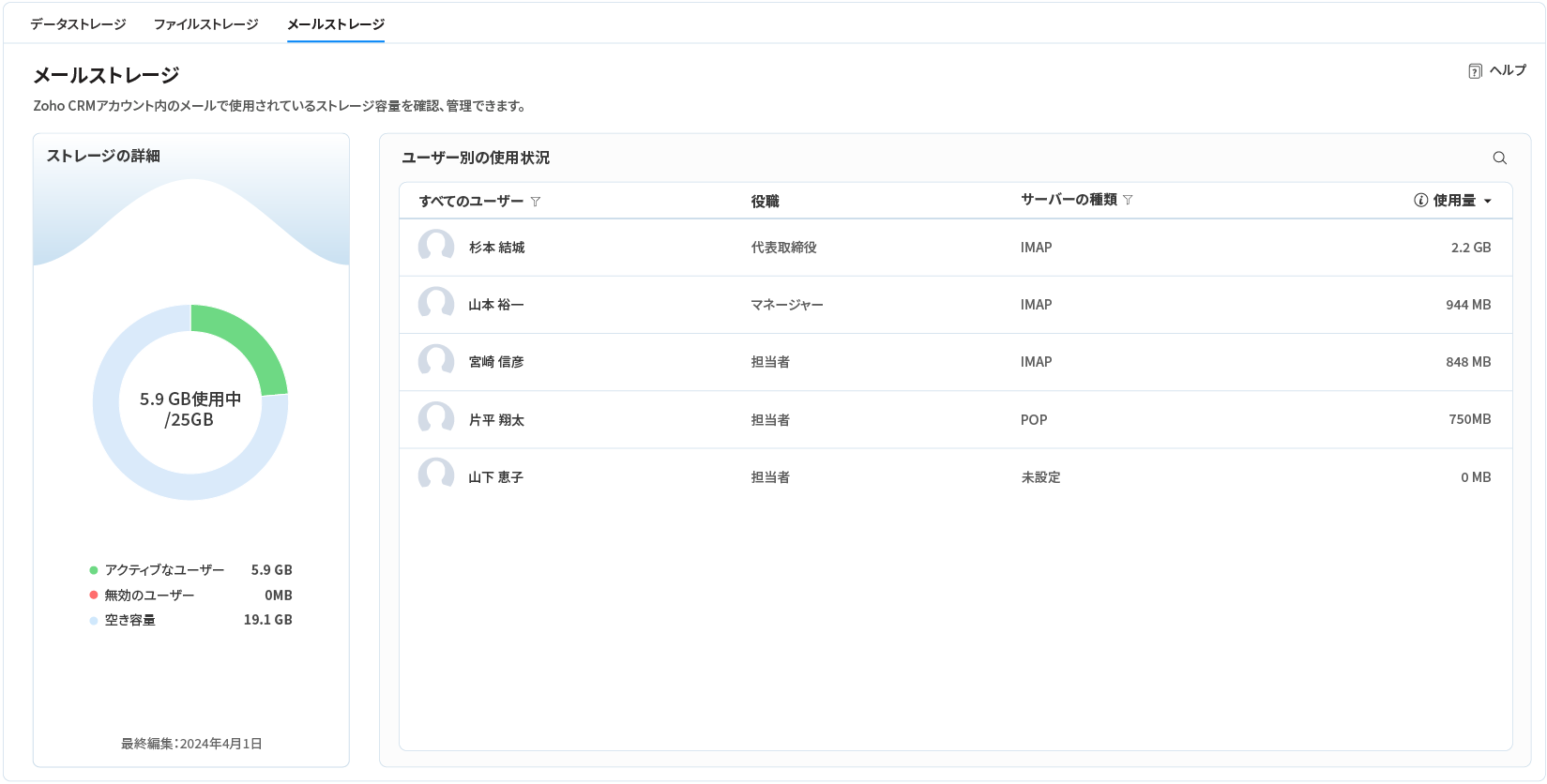This screenshot has width=1547, height=784.
Task: Click ストレージの詳細 panel heading
Action: [103, 156]
